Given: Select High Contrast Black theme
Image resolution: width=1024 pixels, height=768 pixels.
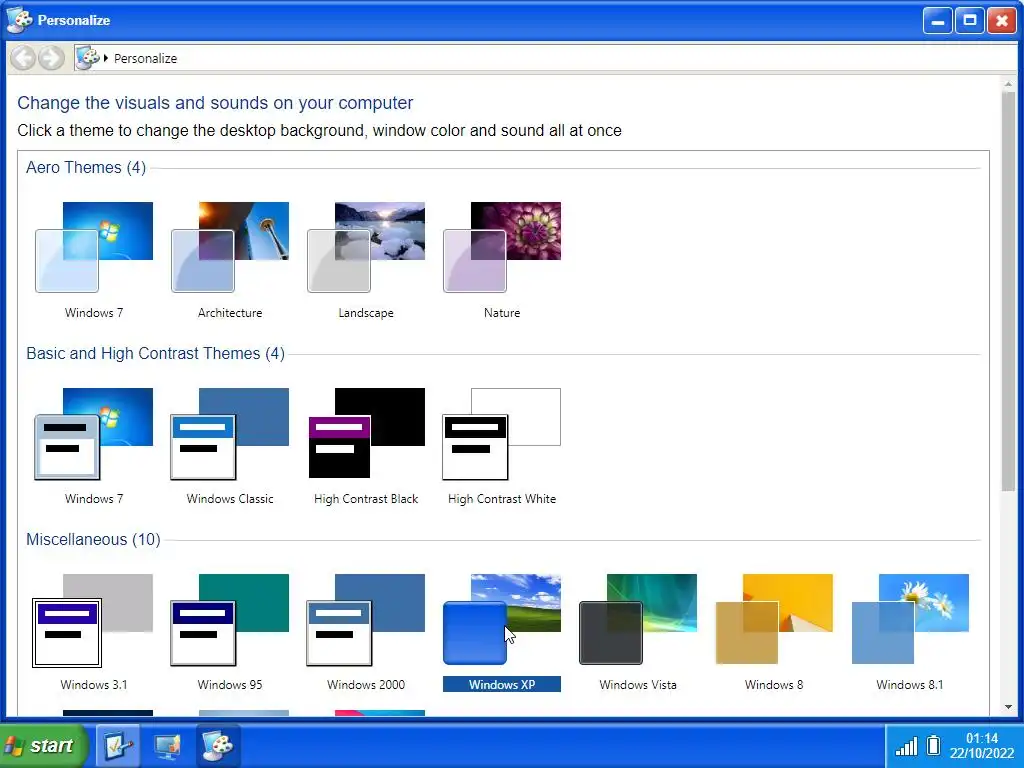Looking at the screenshot, I should click(x=366, y=446).
